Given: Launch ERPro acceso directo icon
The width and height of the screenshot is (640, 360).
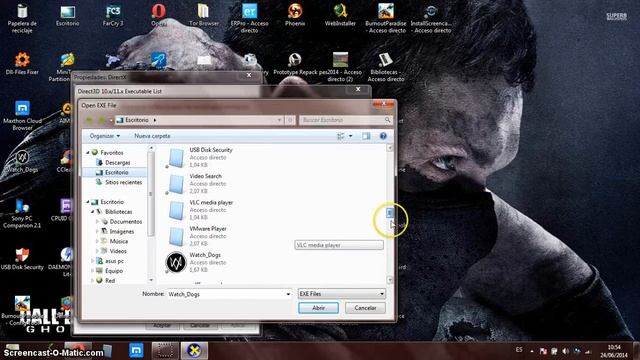Looking at the screenshot, I should click(249, 18).
